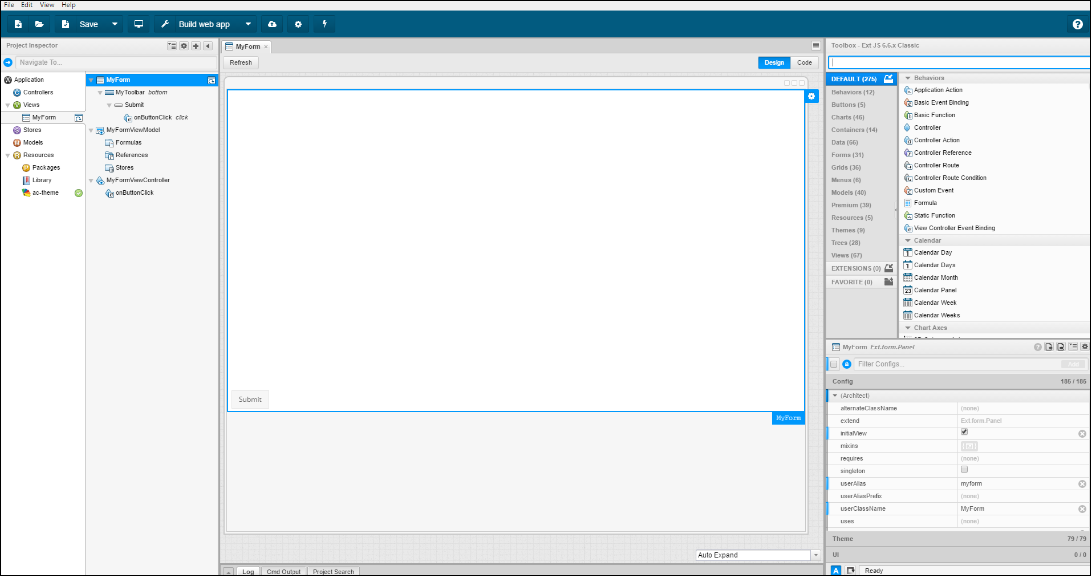Click the blue gear icon on form canvas

pos(811,96)
